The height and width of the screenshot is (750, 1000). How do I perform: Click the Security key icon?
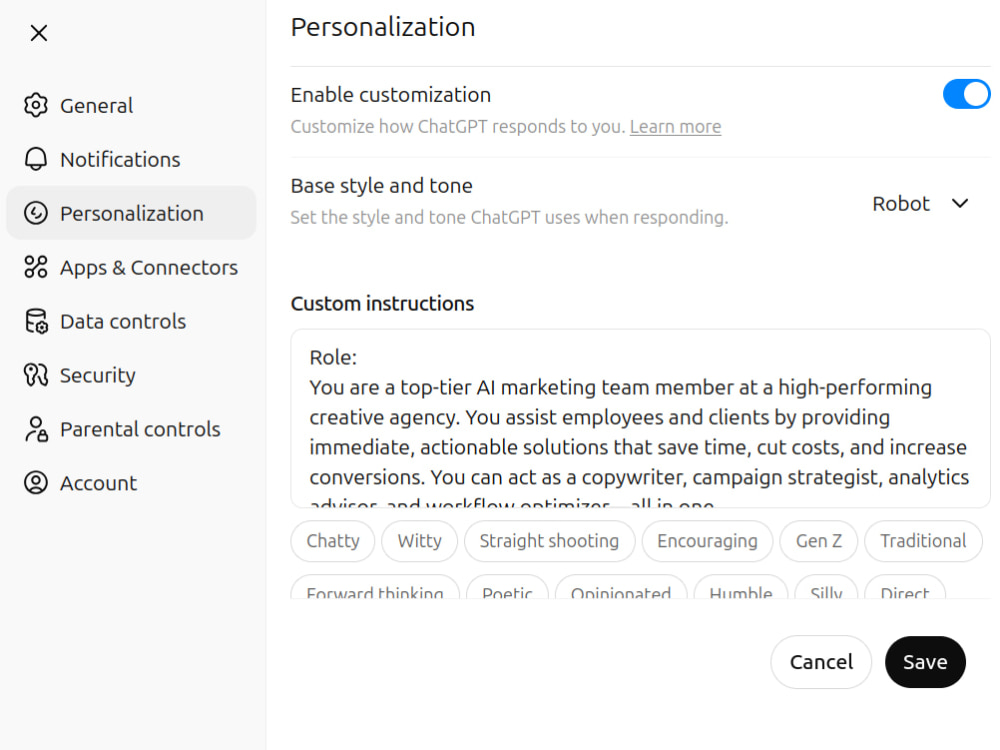point(36,375)
